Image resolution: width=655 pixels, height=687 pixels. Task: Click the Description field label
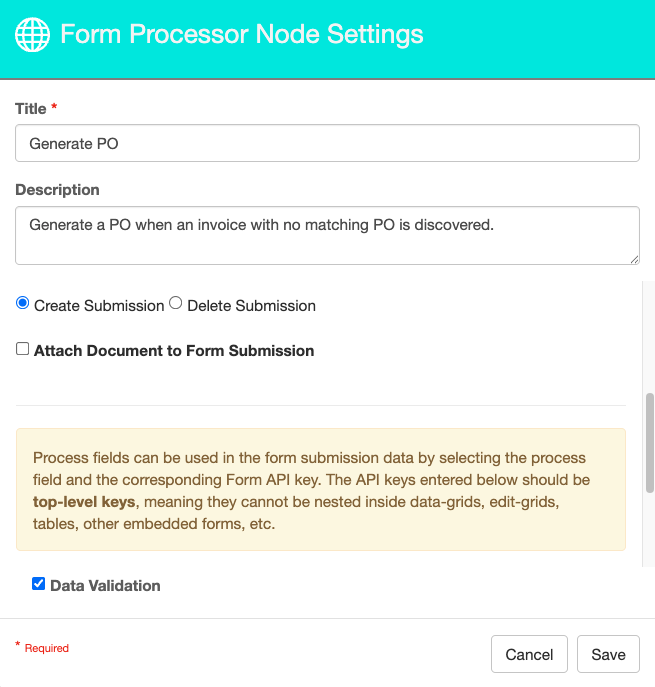tap(57, 190)
